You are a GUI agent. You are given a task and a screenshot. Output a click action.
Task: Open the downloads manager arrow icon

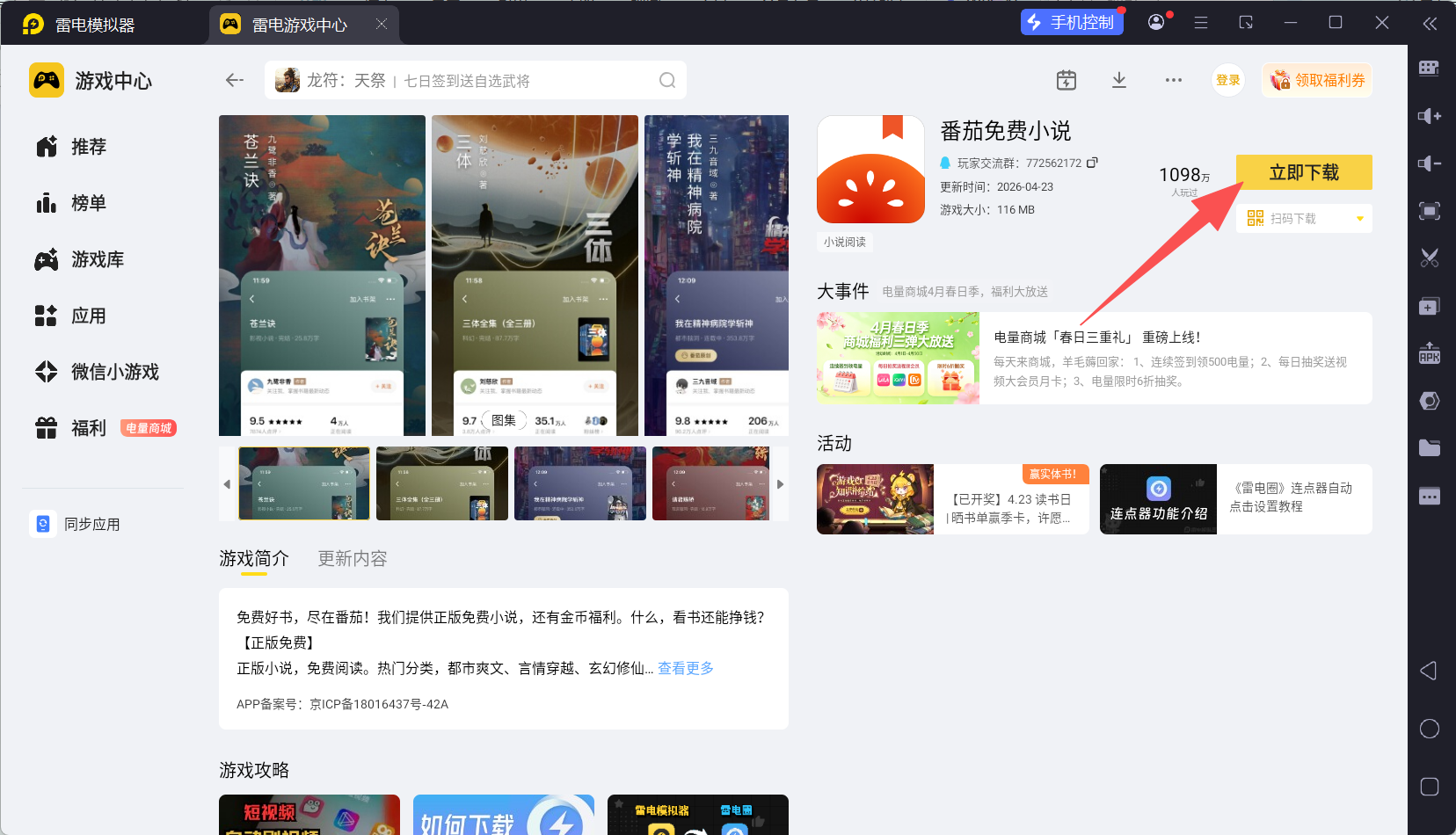tap(1119, 80)
